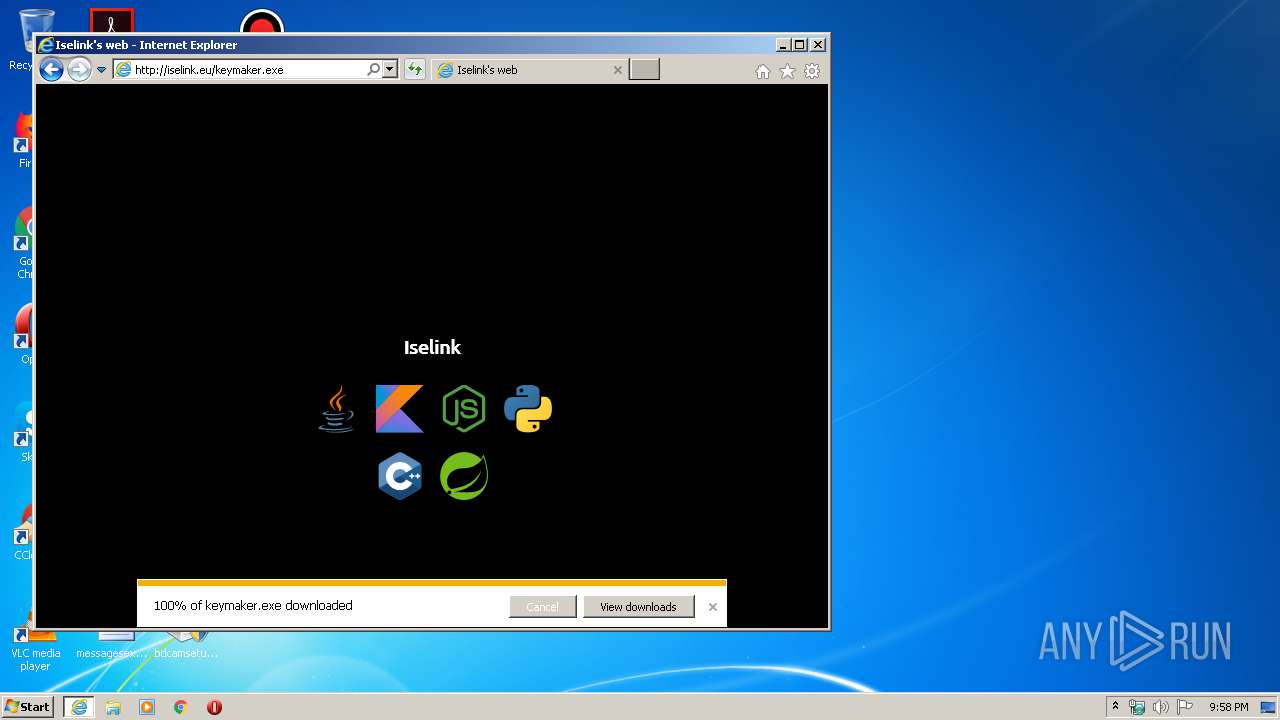1280x720 pixels.
Task: Expand the address bar autocomplete dropdown
Action: pos(390,70)
